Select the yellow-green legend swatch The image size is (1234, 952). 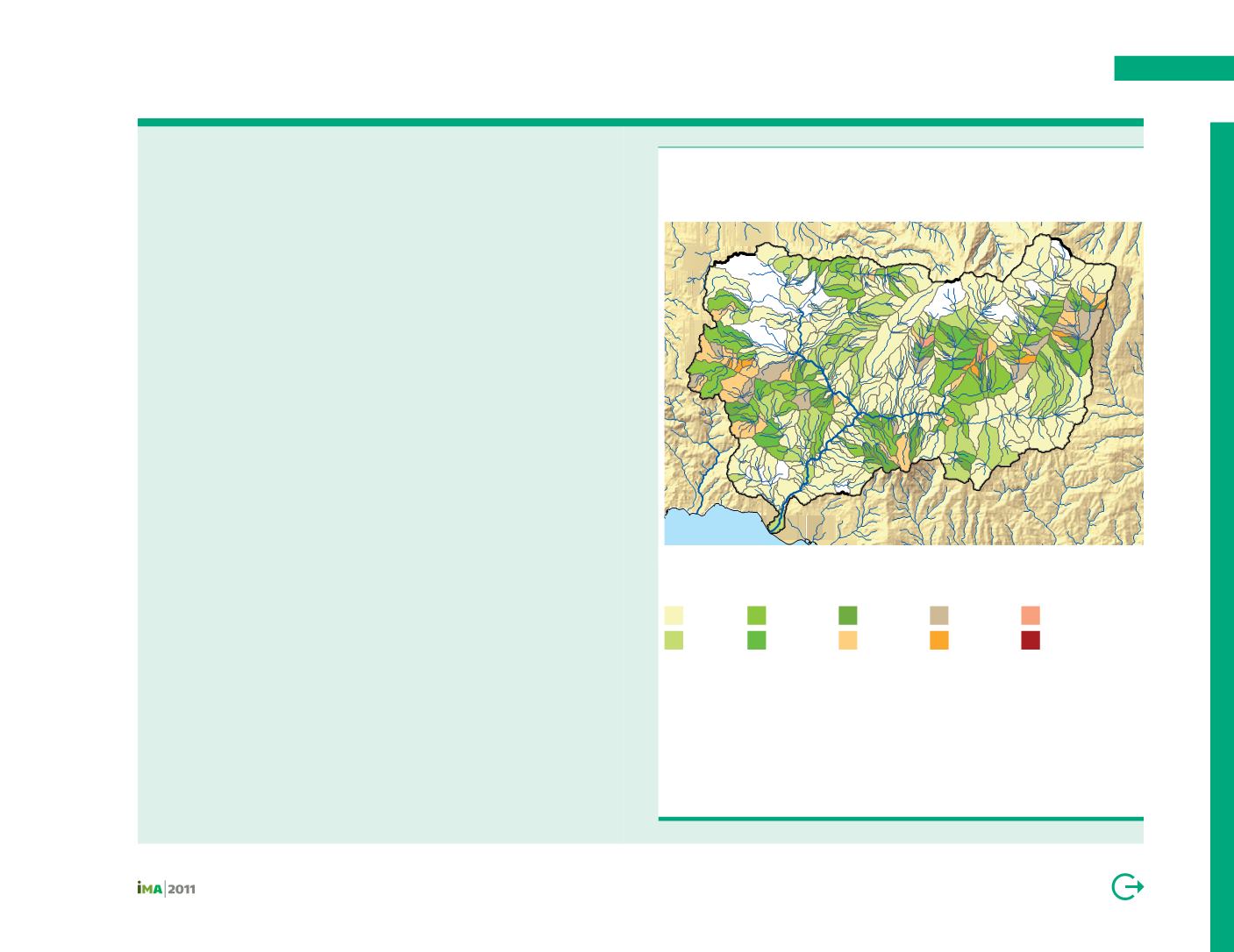pyautogui.click(x=674, y=640)
